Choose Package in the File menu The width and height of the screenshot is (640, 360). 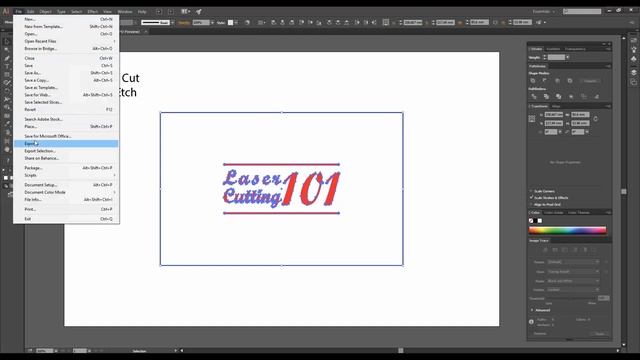tap(66, 168)
